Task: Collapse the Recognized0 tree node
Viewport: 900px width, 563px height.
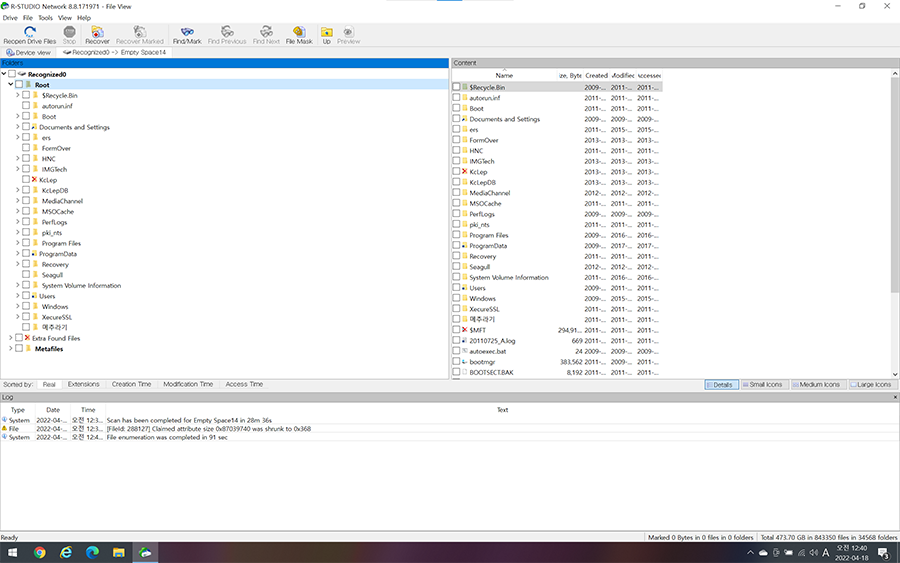Action: coord(4,74)
